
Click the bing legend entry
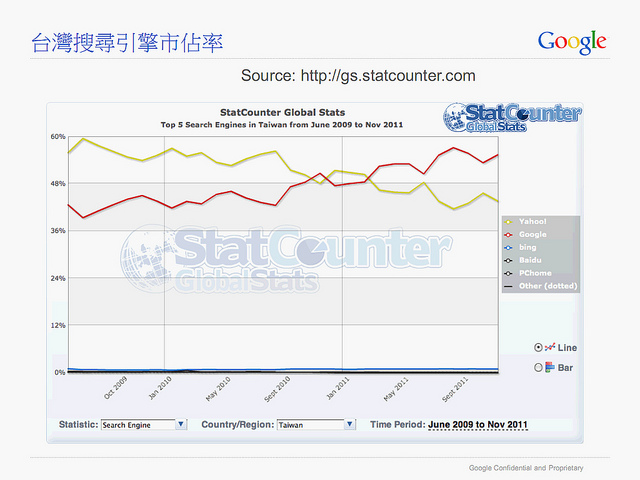527,247
